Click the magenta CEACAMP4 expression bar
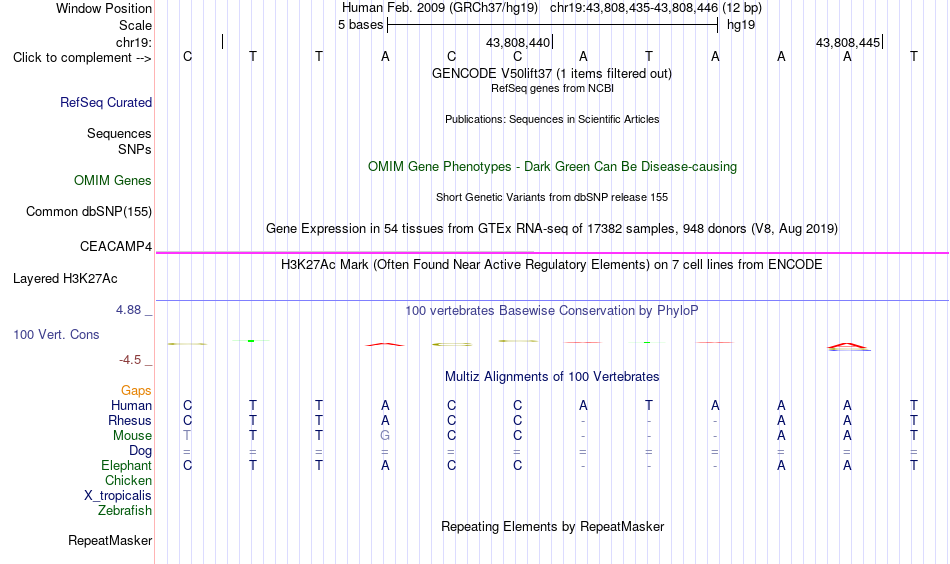This screenshot has height=564, width=950. [x=552, y=253]
